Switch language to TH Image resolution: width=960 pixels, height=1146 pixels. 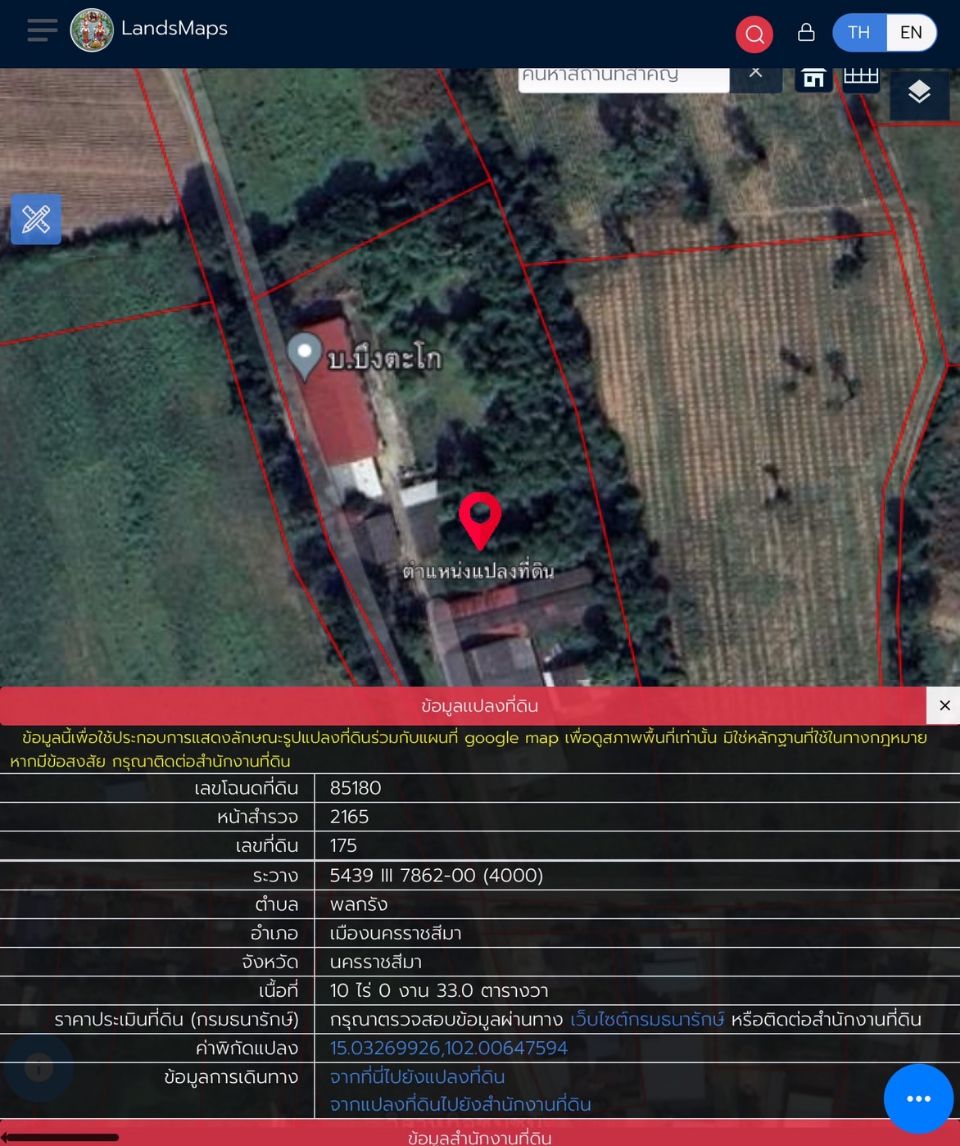(x=859, y=33)
